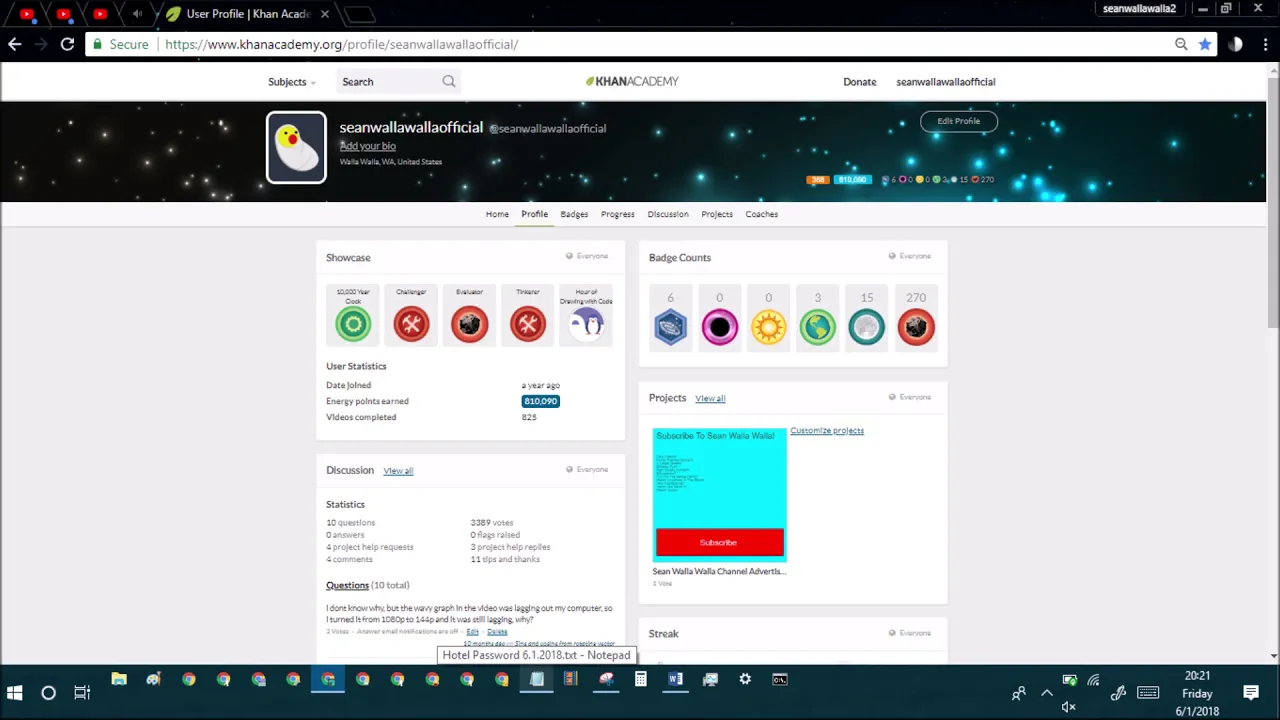Screen dimensions: 1280x720
Task: Click the browser back arrow
Action: [14, 44]
